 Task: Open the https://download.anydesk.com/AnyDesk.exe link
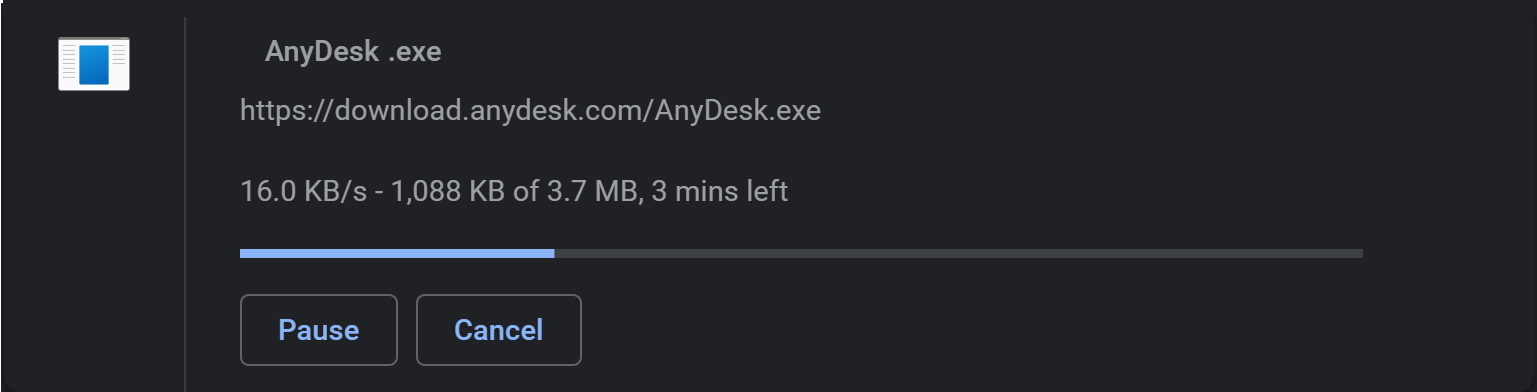(x=530, y=111)
